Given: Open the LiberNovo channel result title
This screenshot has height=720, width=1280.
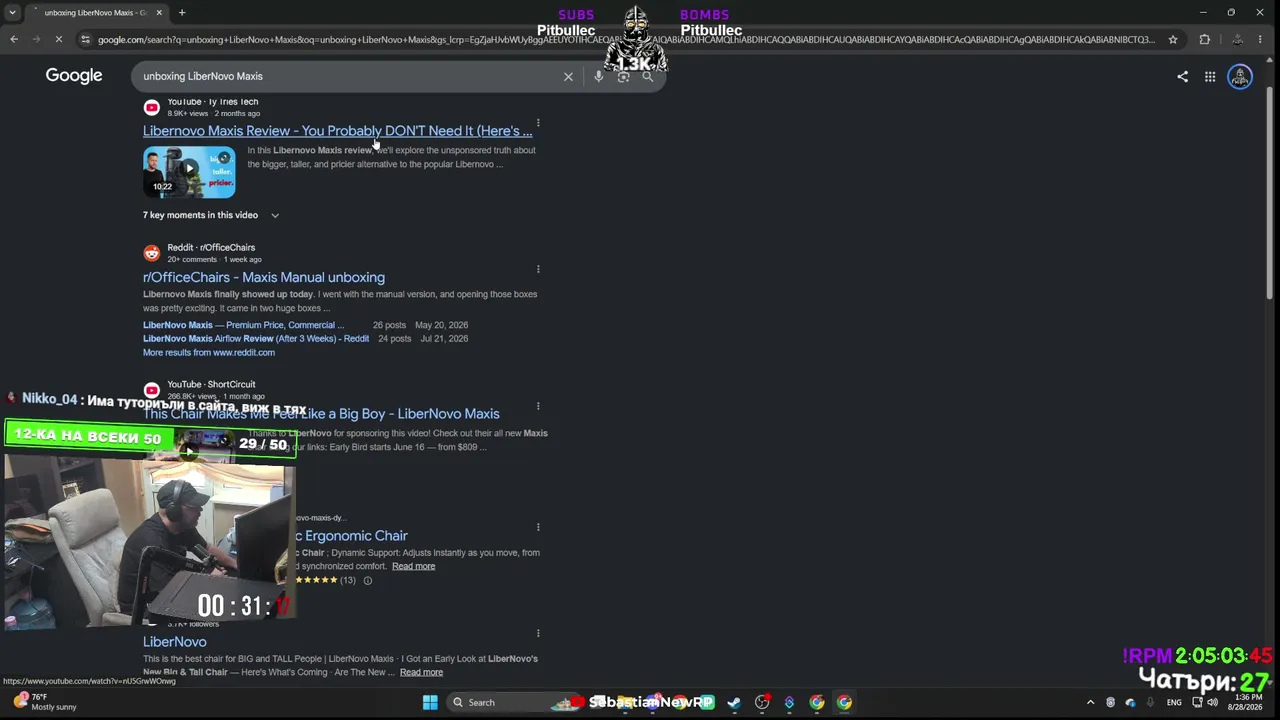Looking at the screenshot, I should (175, 642).
